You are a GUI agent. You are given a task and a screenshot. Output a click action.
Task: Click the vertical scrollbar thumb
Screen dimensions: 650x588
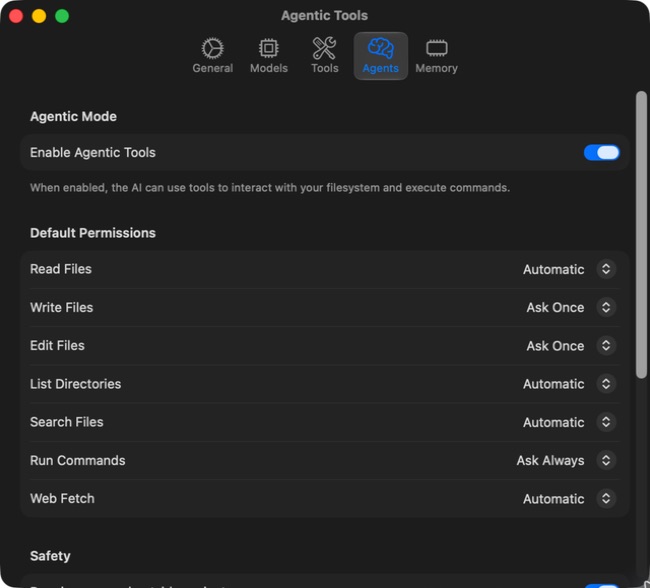click(x=641, y=234)
